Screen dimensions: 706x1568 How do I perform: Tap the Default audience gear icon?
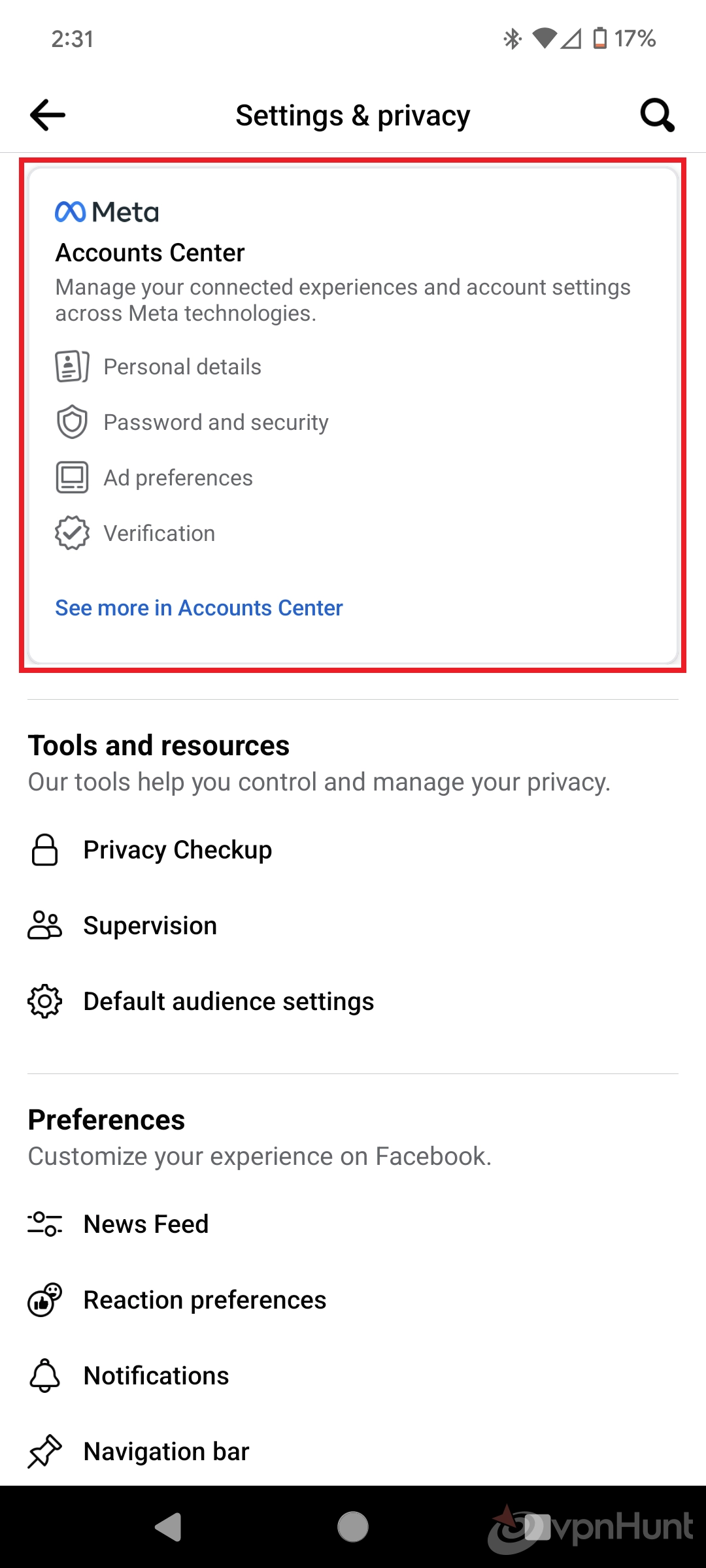click(45, 1002)
